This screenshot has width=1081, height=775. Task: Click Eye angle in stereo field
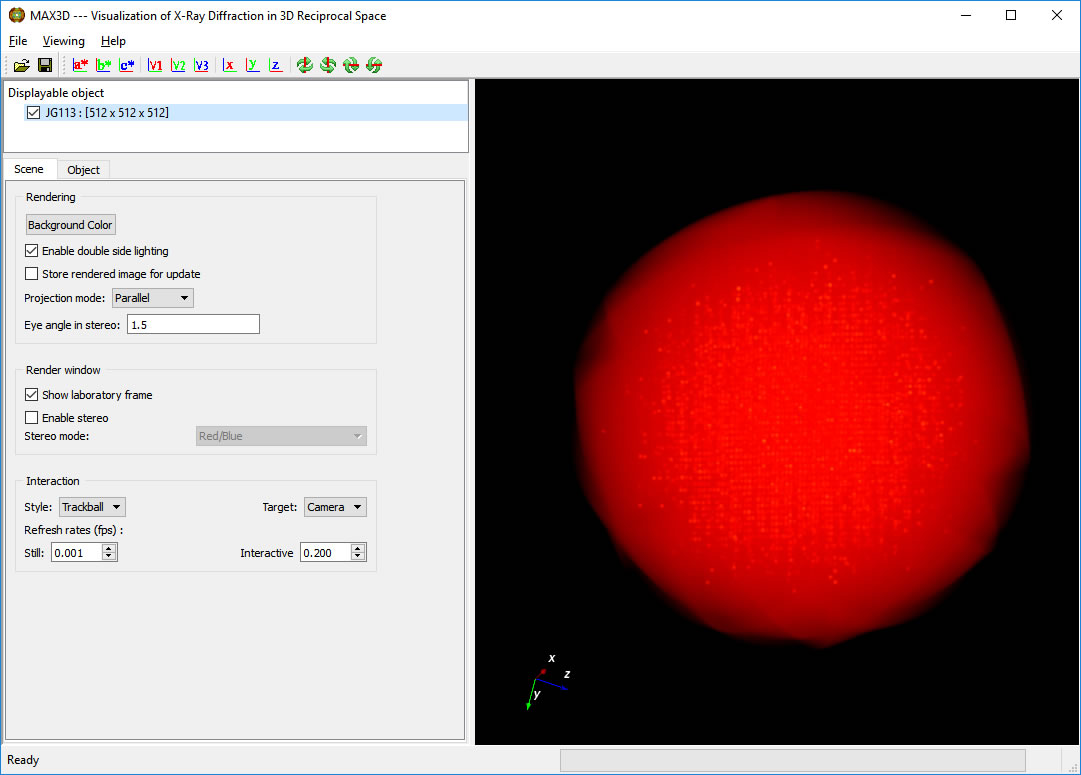click(193, 324)
